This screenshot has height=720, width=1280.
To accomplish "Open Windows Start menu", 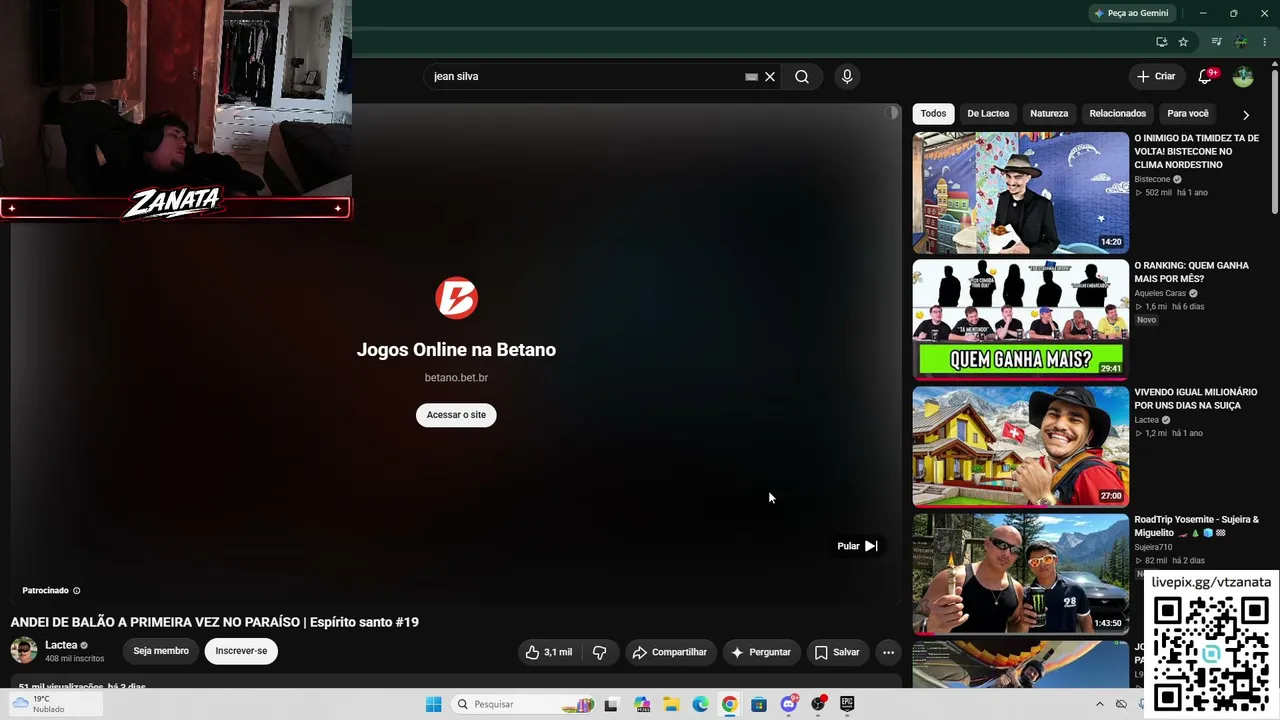I will pyautogui.click(x=433, y=704).
